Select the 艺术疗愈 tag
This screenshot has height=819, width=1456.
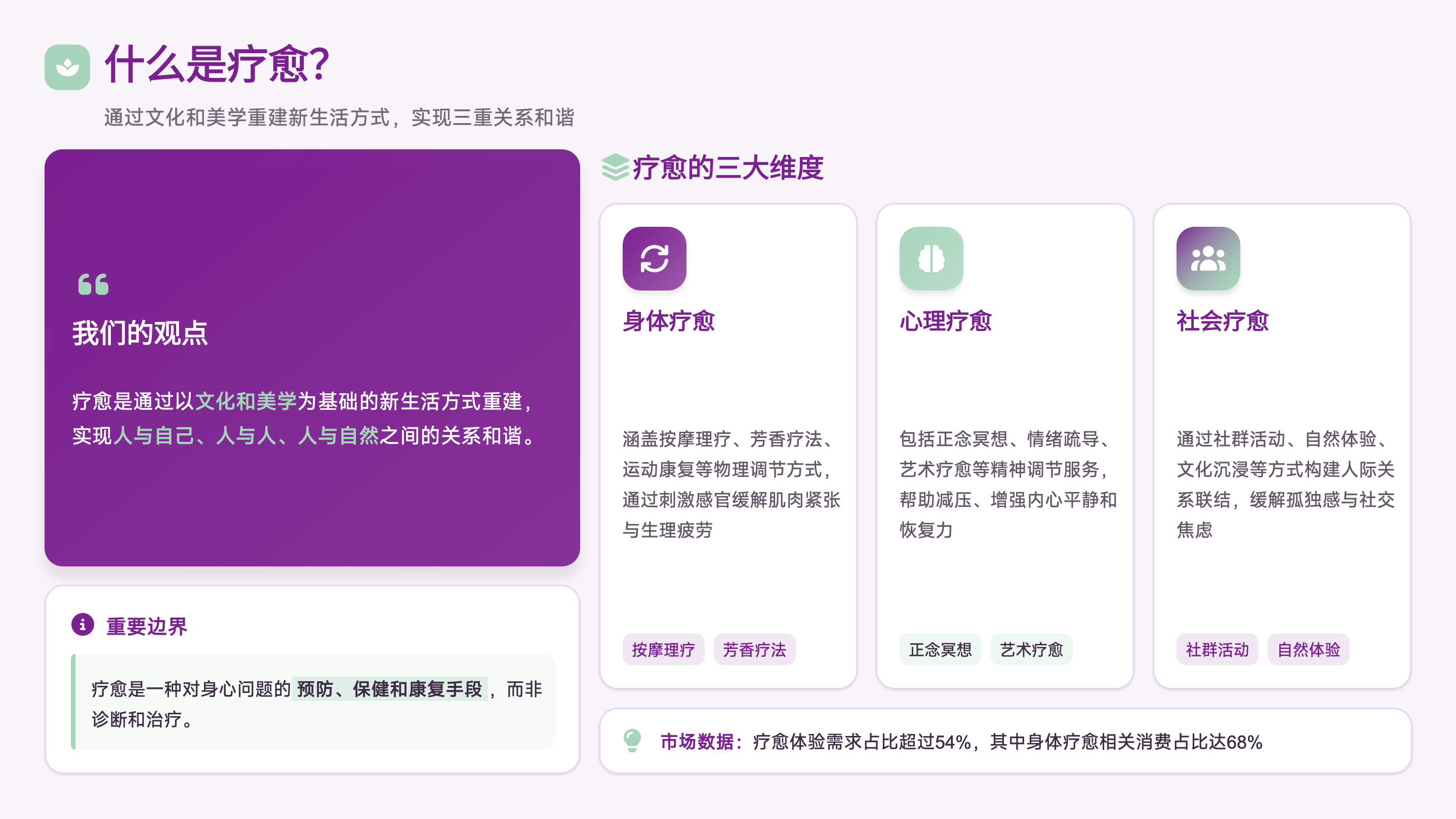(x=1032, y=649)
